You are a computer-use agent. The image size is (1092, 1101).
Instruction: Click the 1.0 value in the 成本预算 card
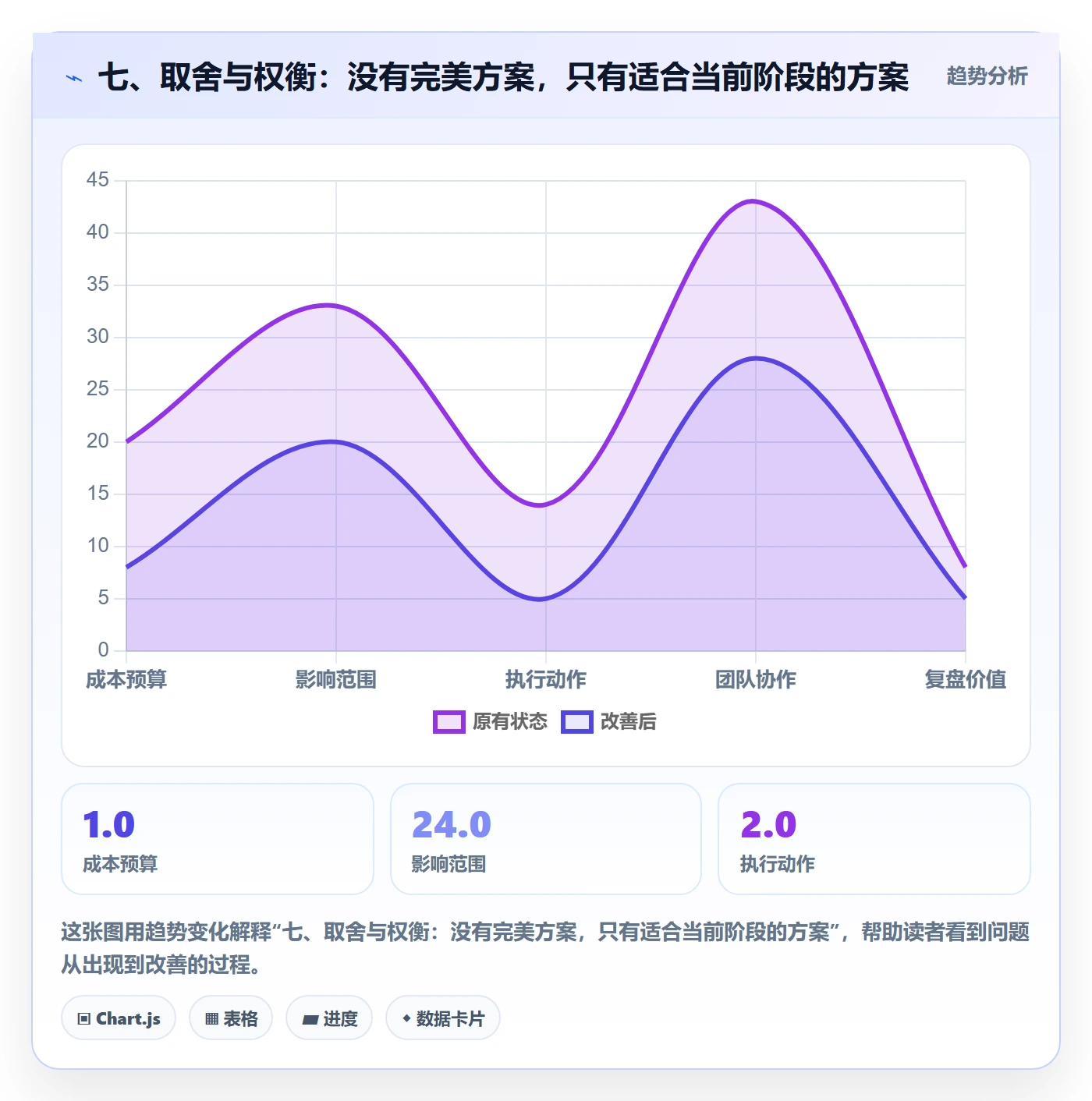[x=109, y=825]
